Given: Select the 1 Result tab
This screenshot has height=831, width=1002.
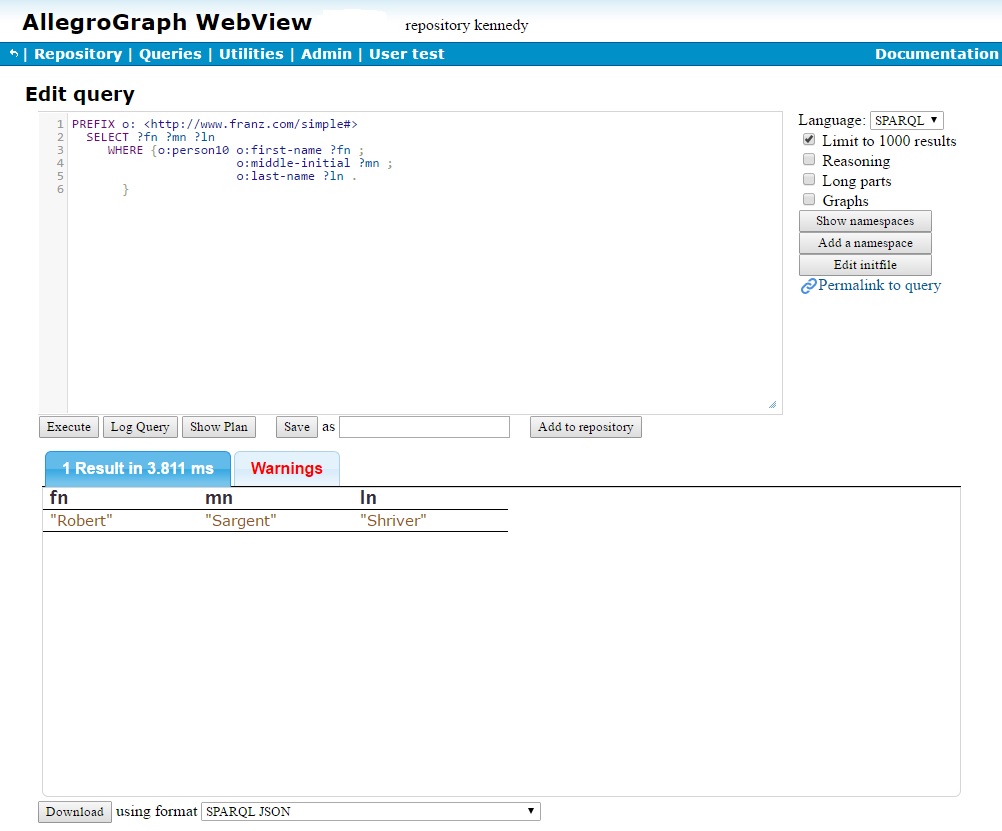Looking at the screenshot, I should [x=138, y=468].
